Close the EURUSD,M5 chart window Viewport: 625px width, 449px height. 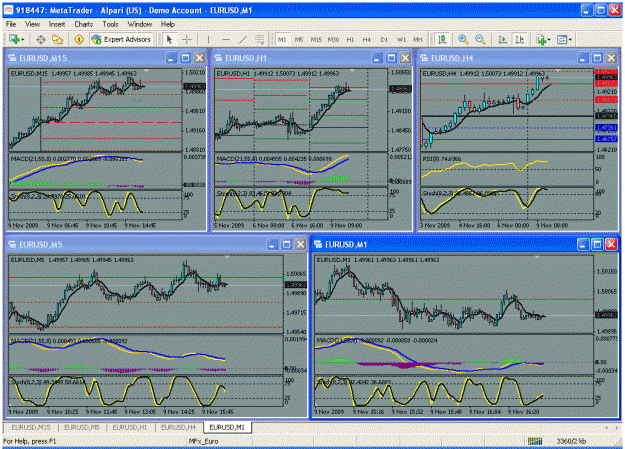click(x=301, y=244)
